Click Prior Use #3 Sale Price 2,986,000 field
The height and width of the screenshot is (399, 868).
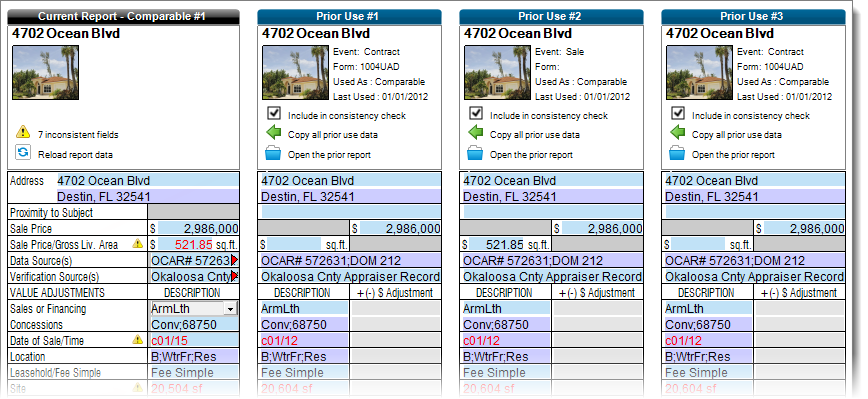pos(804,228)
